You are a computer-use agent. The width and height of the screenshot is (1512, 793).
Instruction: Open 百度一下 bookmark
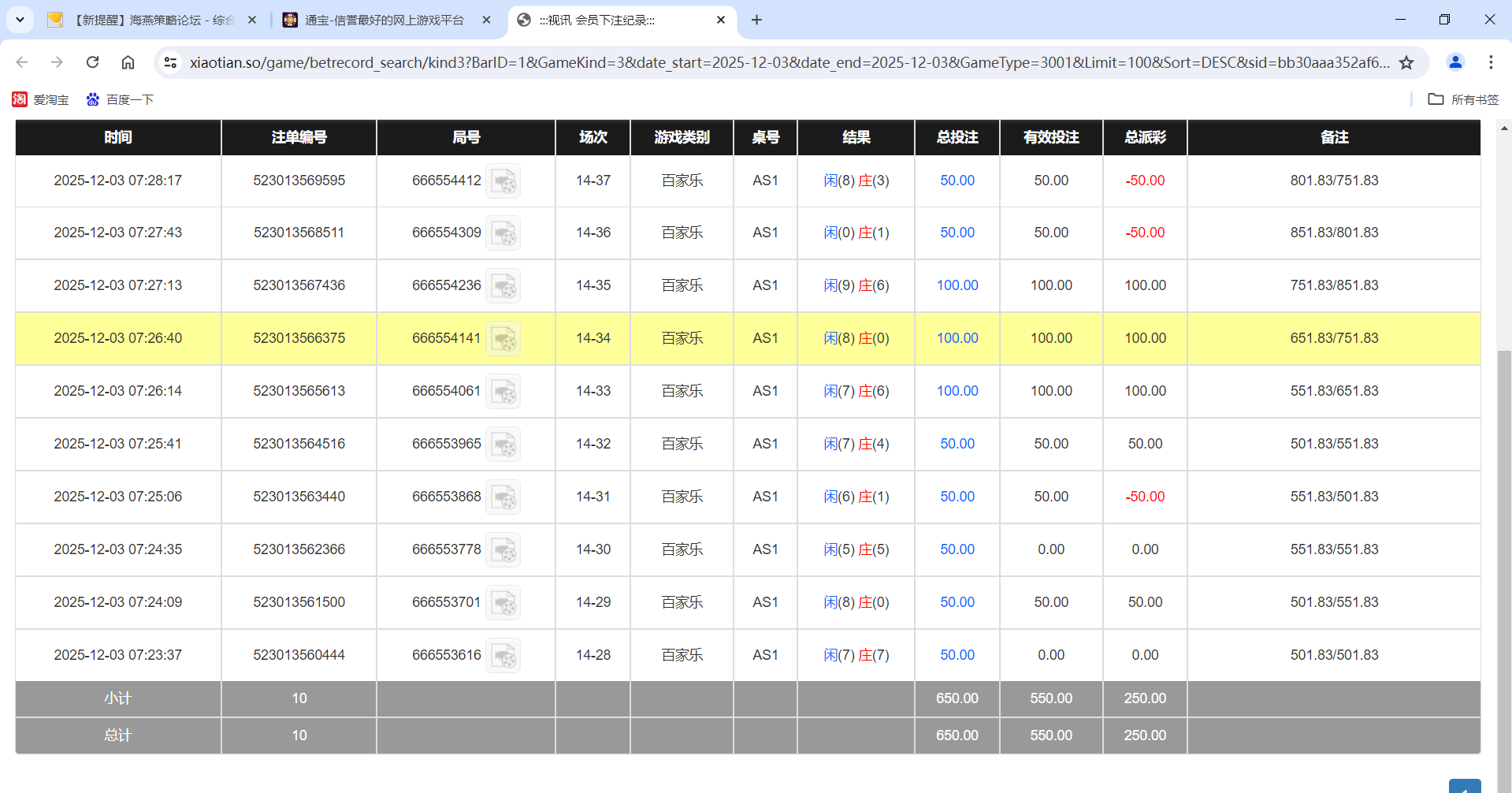pyautogui.click(x=120, y=99)
